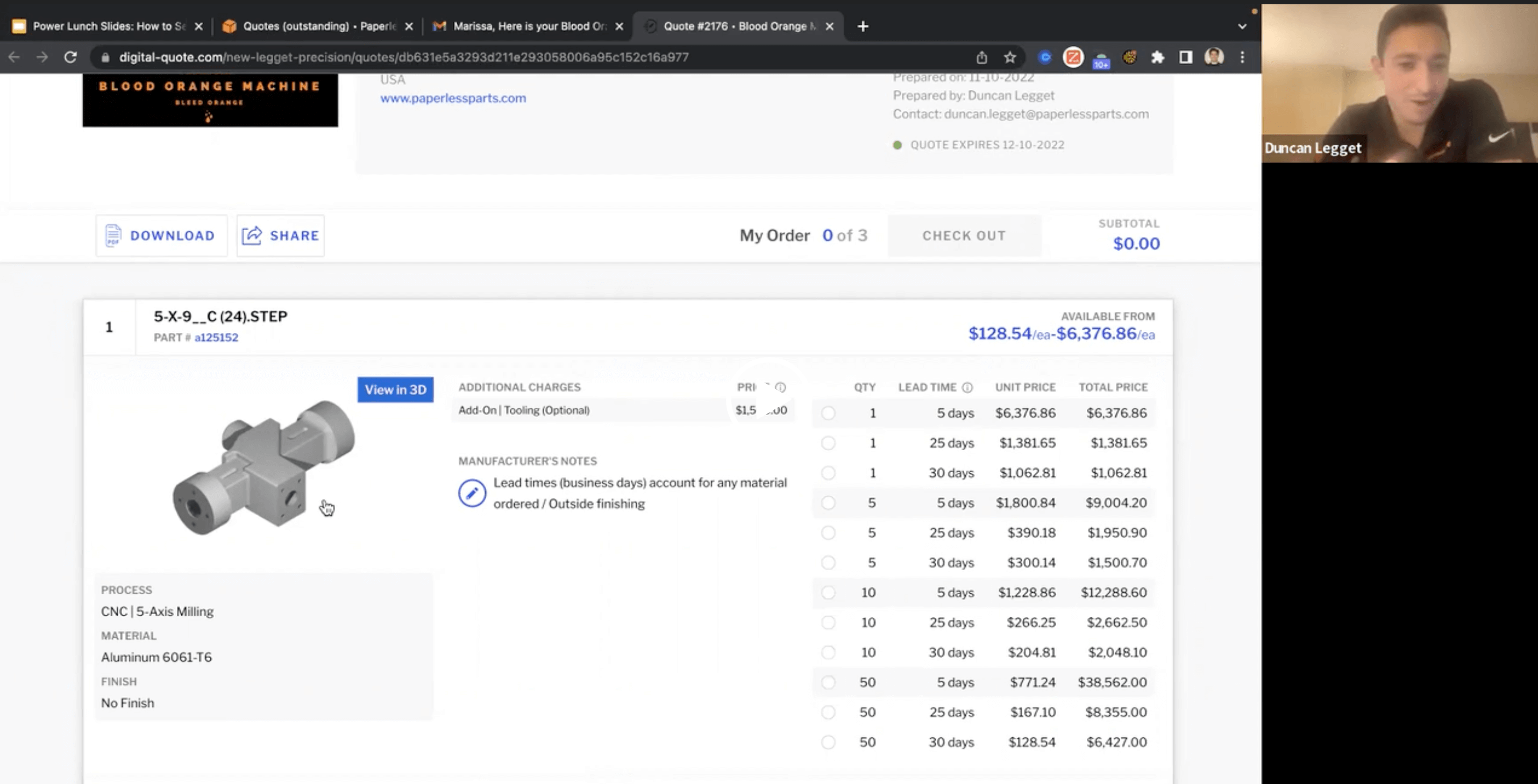1538x784 pixels.
Task: Open the orange cookie-like extension icon
Action: (1130, 58)
